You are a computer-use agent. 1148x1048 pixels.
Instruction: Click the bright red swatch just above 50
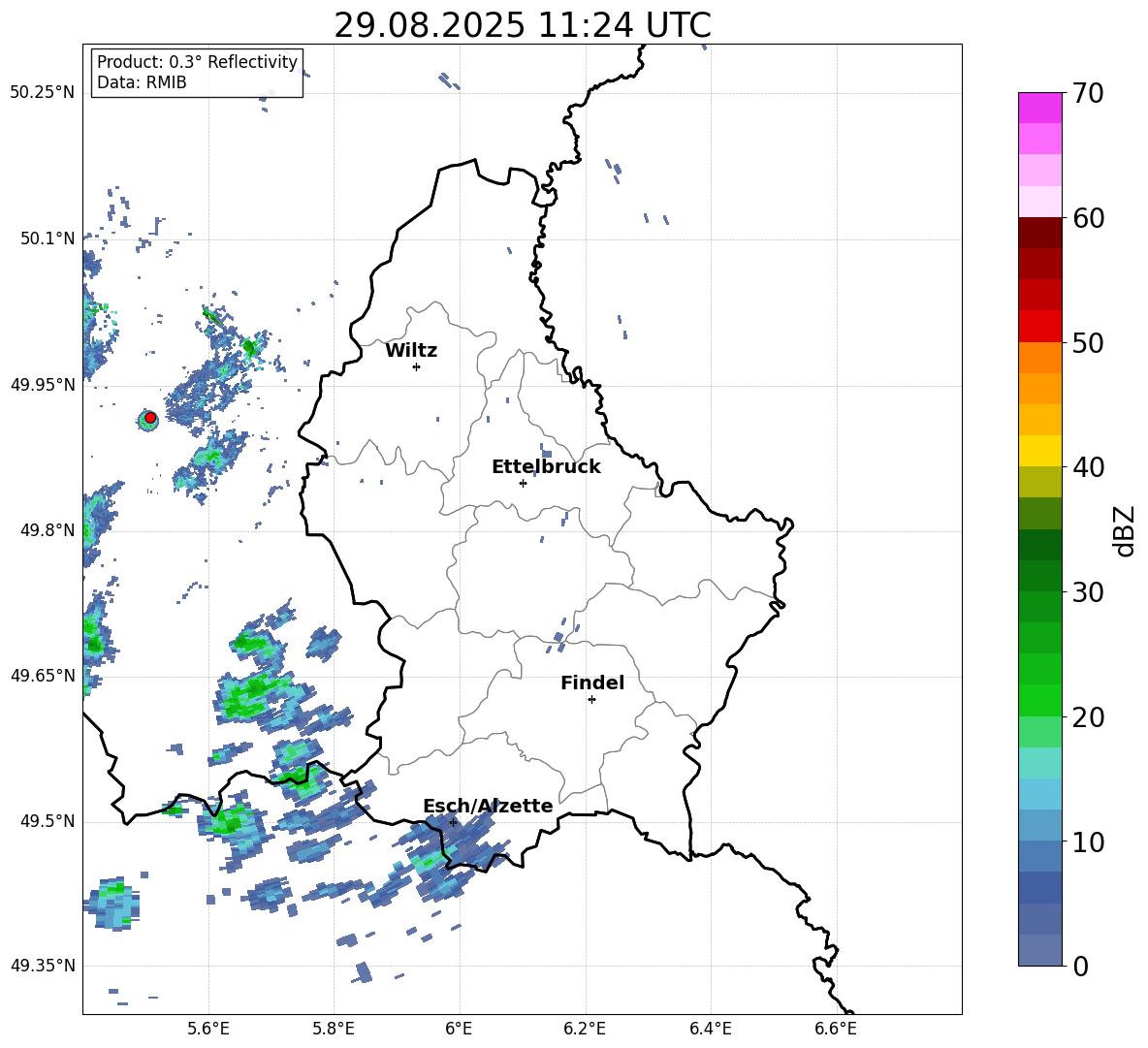point(1039,327)
